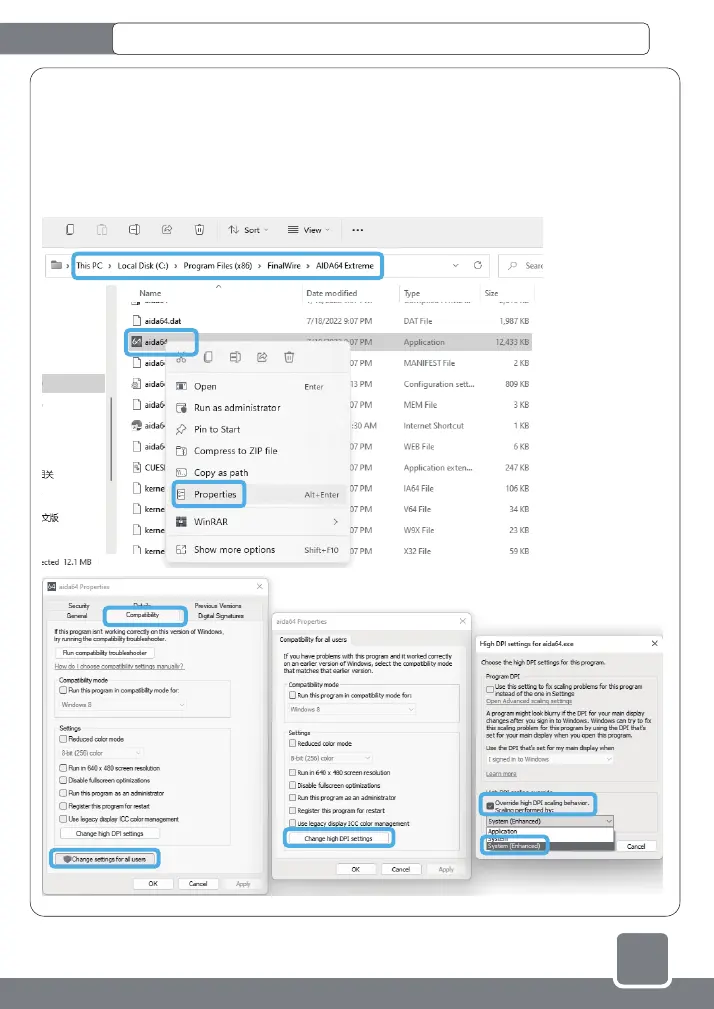Image resolution: width=714 pixels, height=1009 pixels.
Task: Click Change settings for all users button
Action: click(x=104, y=859)
